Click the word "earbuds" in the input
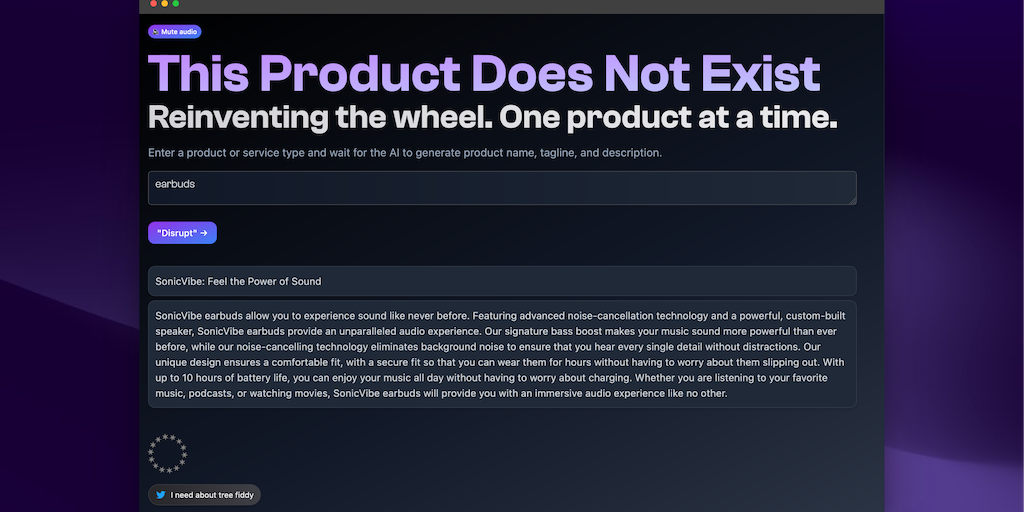This screenshot has height=512, width=1024. pos(175,184)
